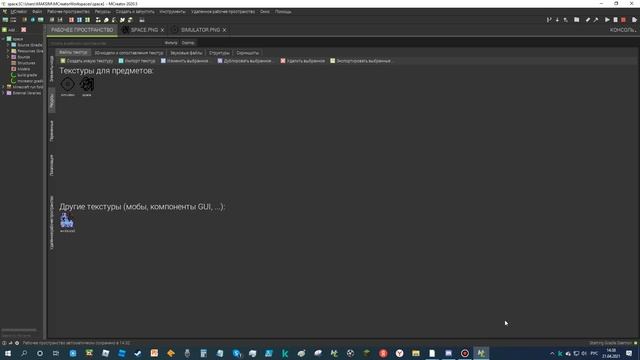Viewport: 640px width, 360px height.
Task: Click the VCS branch setup toolbar icon
Action: [549, 20]
